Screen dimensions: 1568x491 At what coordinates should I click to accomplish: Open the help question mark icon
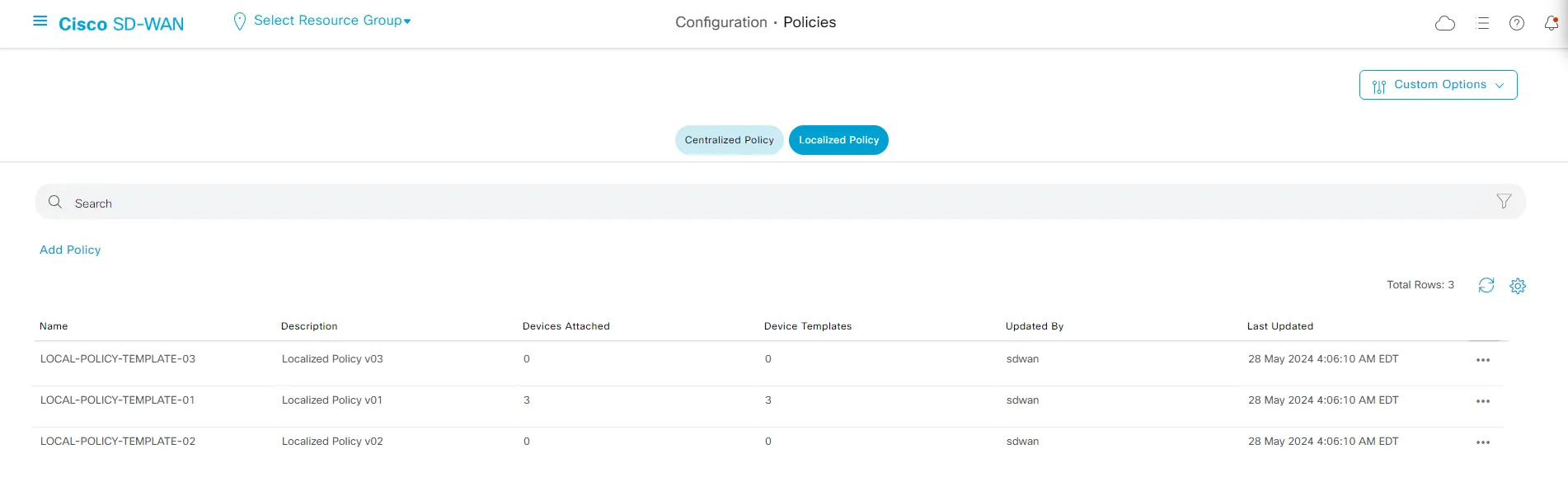coord(1516,23)
